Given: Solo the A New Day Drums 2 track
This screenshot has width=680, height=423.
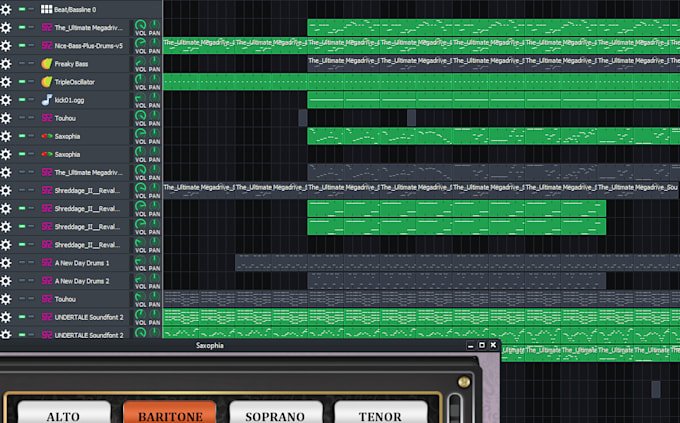Looking at the screenshot, I should point(31,281).
